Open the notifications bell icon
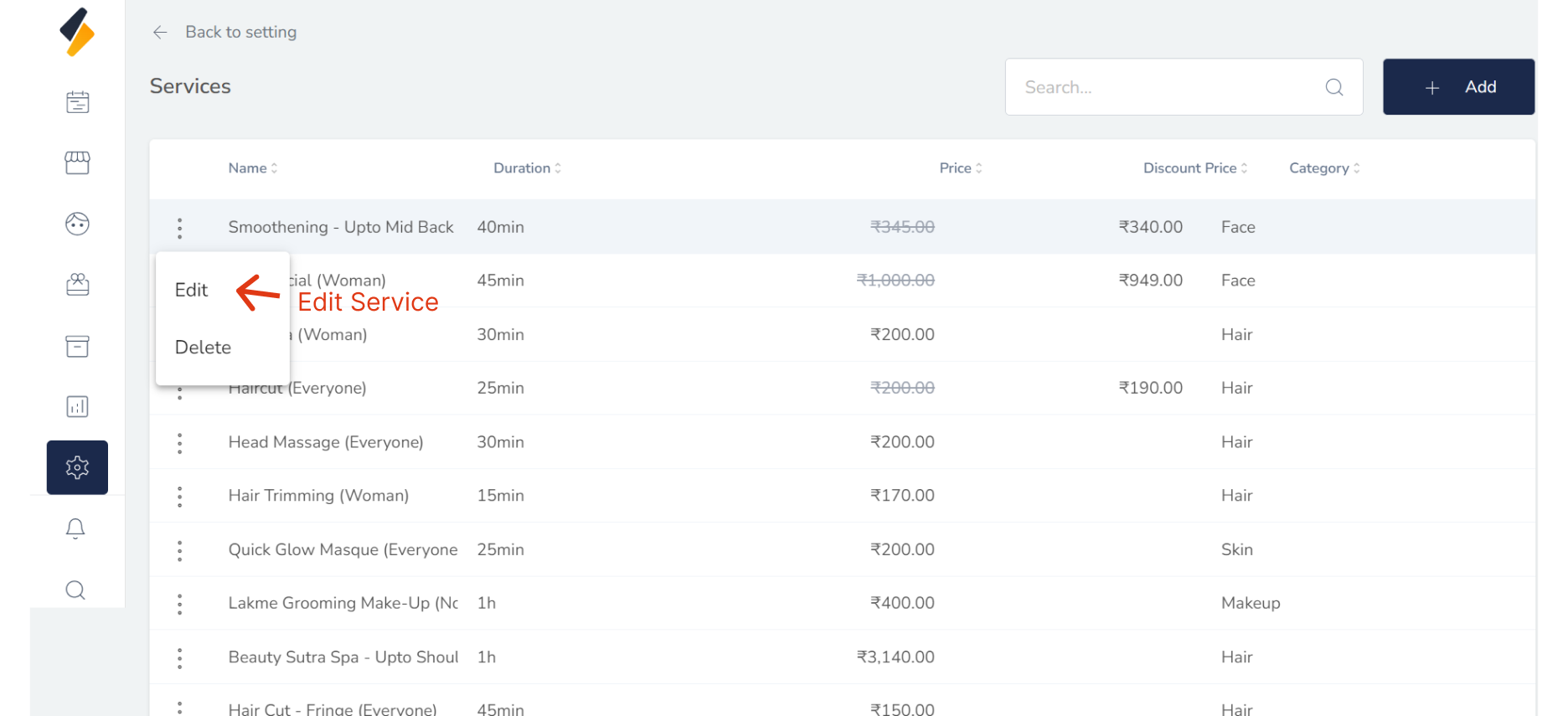The width and height of the screenshot is (1568, 716). [x=75, y=528]
